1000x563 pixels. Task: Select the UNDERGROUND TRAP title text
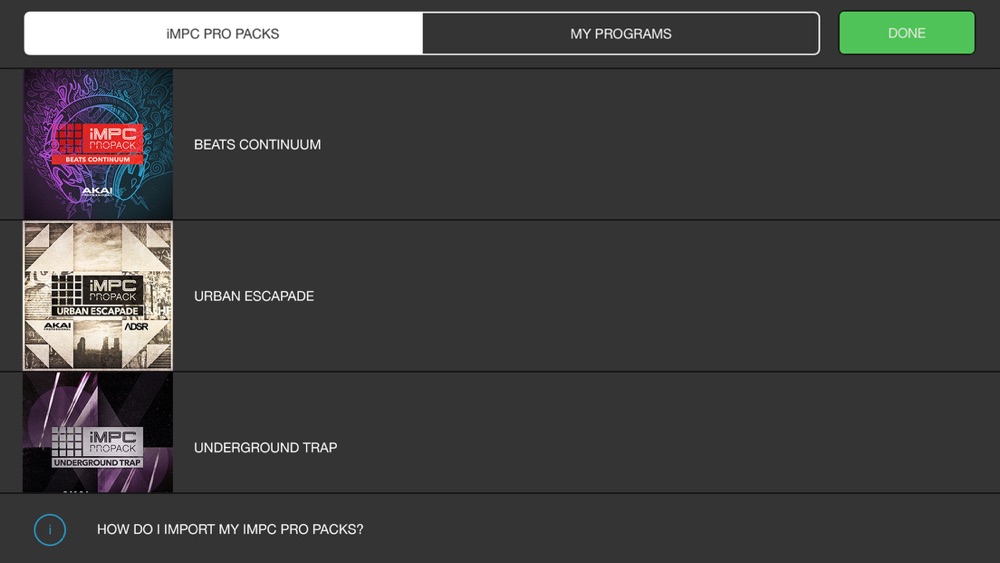(265, 448)
